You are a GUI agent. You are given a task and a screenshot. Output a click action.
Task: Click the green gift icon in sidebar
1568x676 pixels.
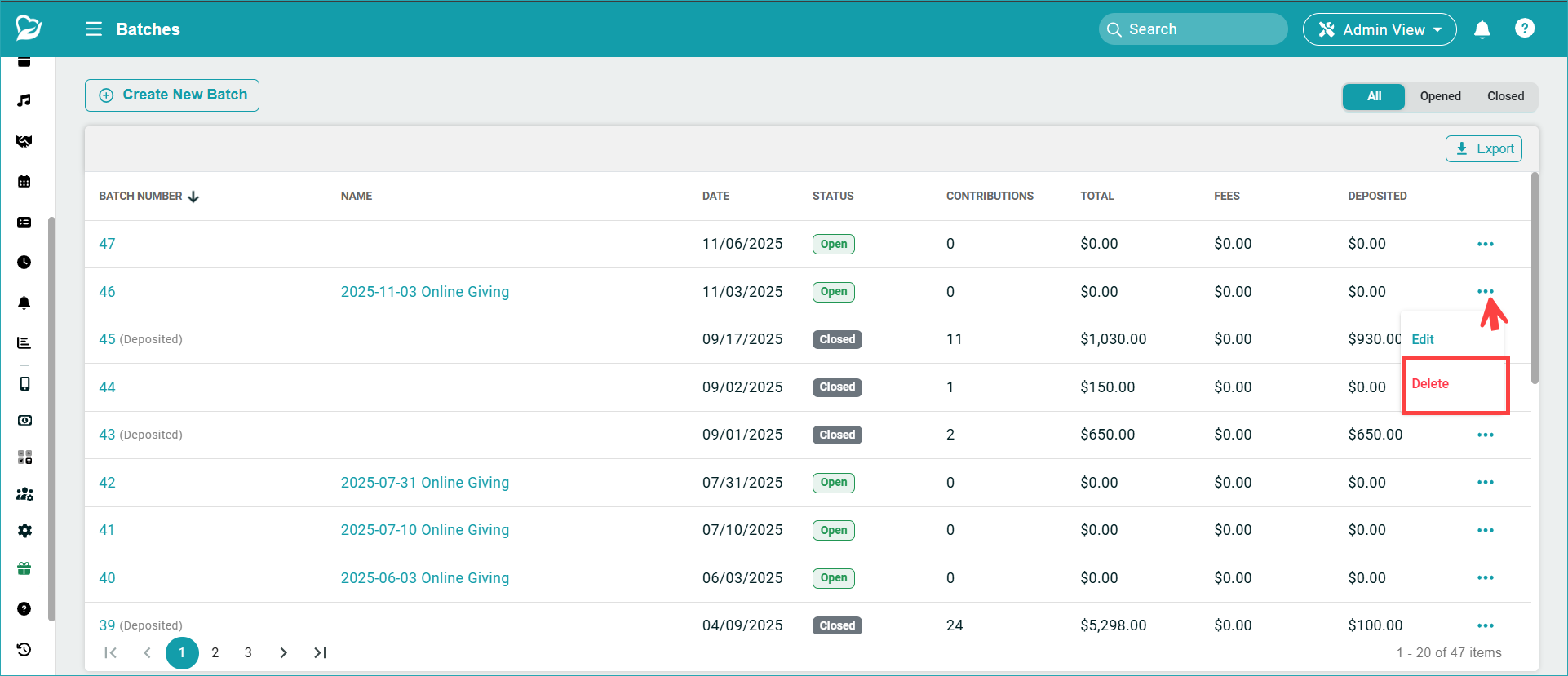point(24,568)
